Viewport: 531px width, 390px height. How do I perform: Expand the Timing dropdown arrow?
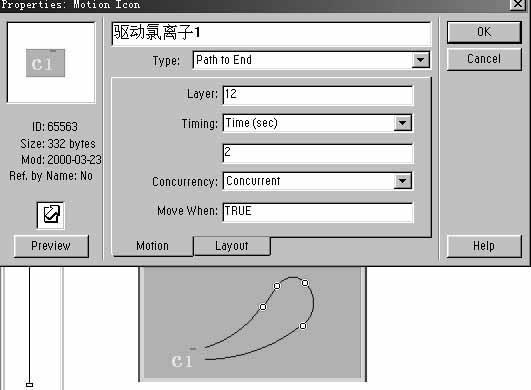[403, 123]
